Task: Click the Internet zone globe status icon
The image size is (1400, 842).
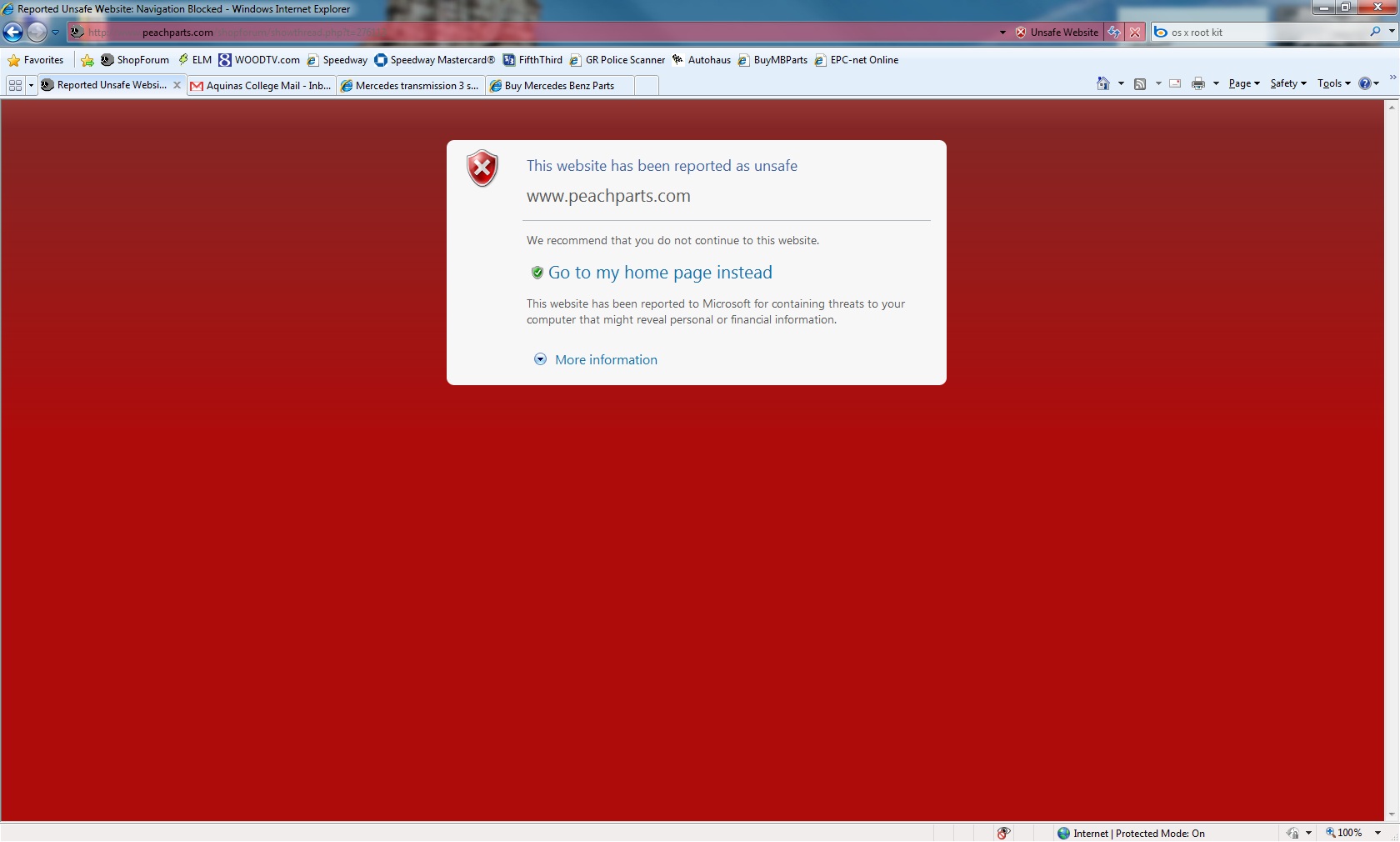Action: pos(1063,833)
